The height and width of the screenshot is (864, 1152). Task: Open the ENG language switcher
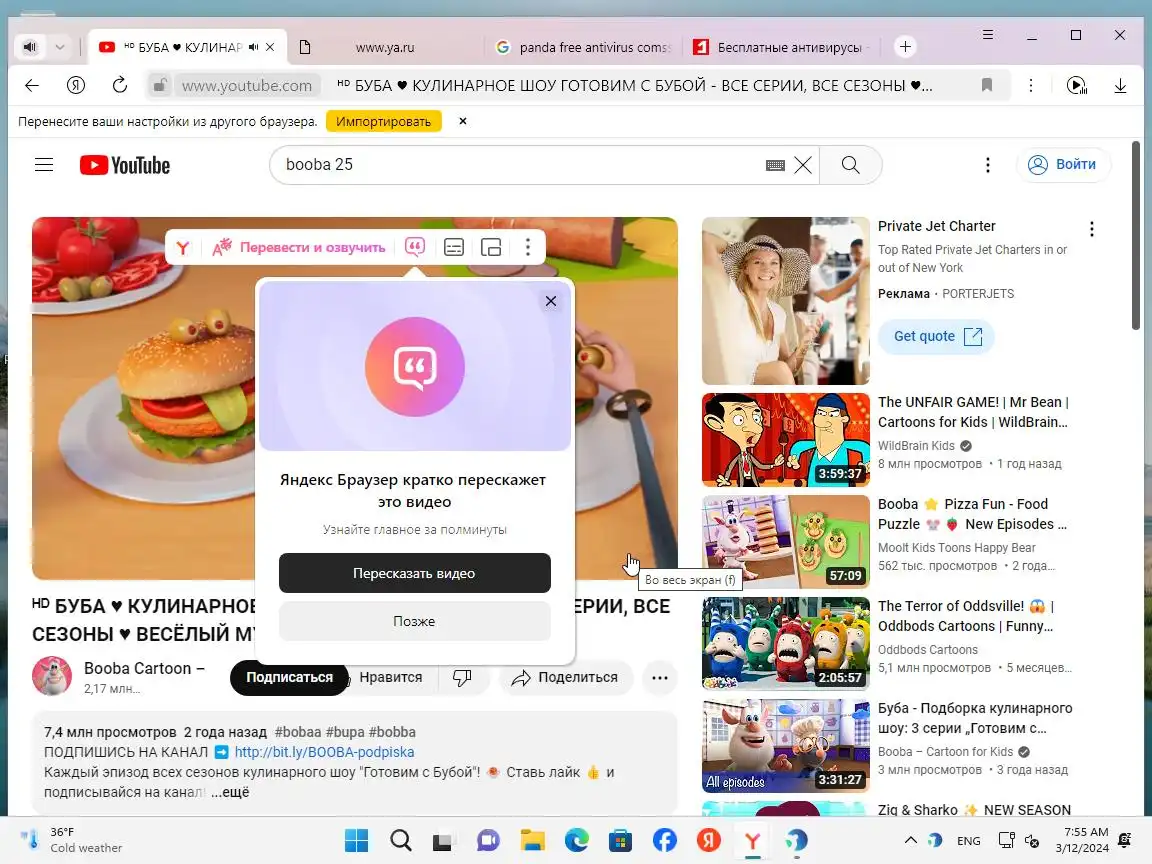[x=968, y=840]
